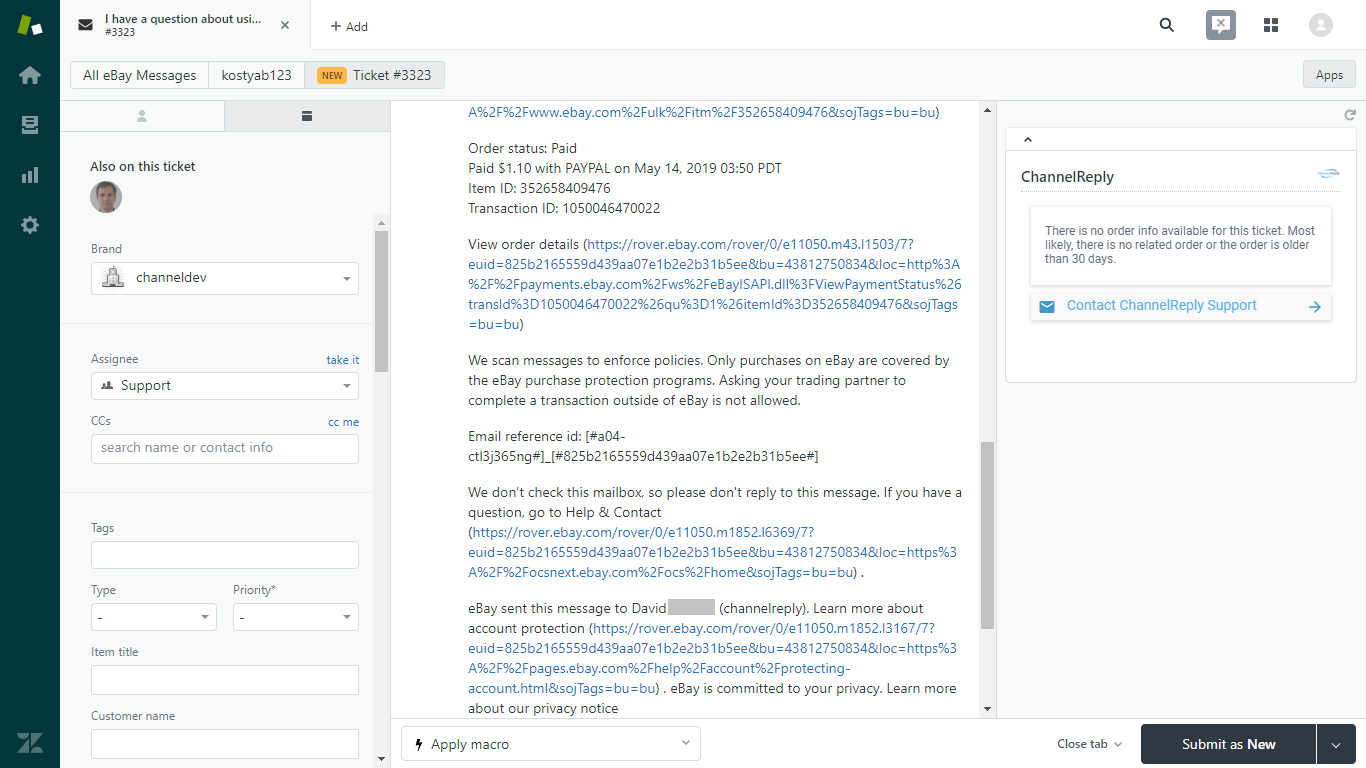Click the left panel scrollbar thumb

click(x=381, y=302)
